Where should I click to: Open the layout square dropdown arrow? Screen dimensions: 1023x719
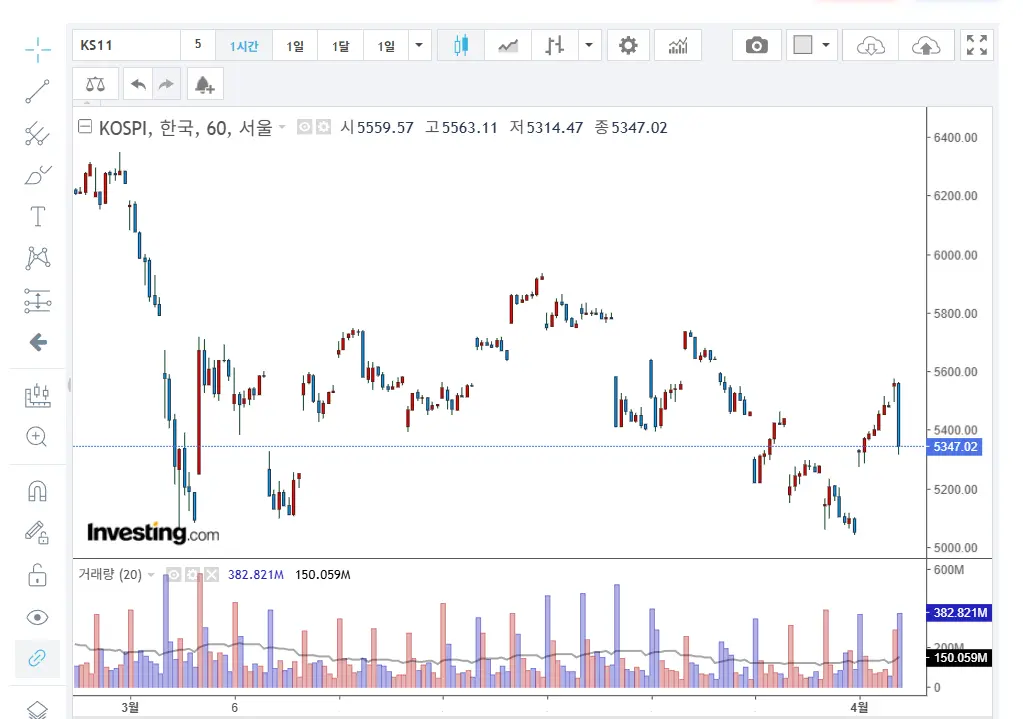[x=826, y=45]
